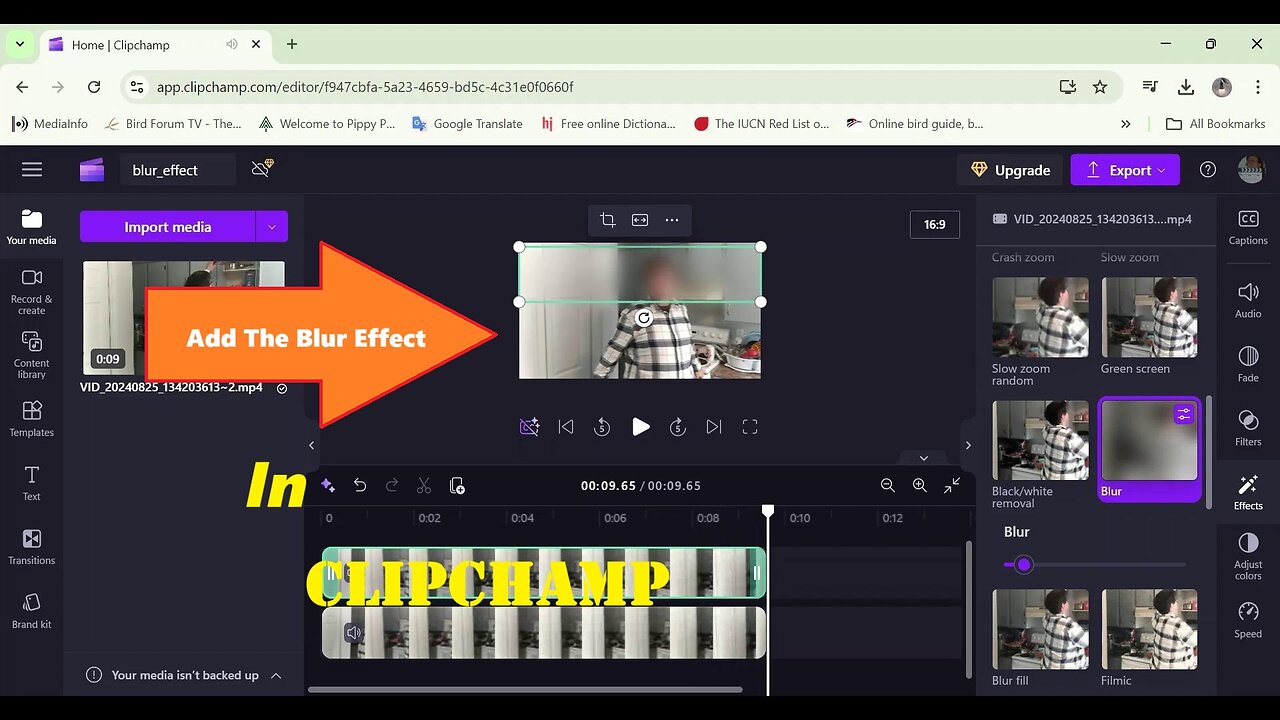
Task: Toggle the Blur effect thumbnail
Action: coord(1150,449)
